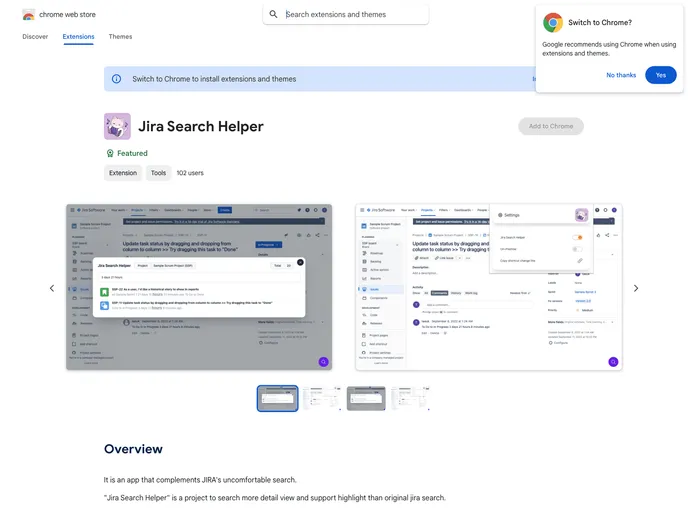Open the Themes tab
Viewport: 688px width, 512px height.
click(x=120, y=37)
